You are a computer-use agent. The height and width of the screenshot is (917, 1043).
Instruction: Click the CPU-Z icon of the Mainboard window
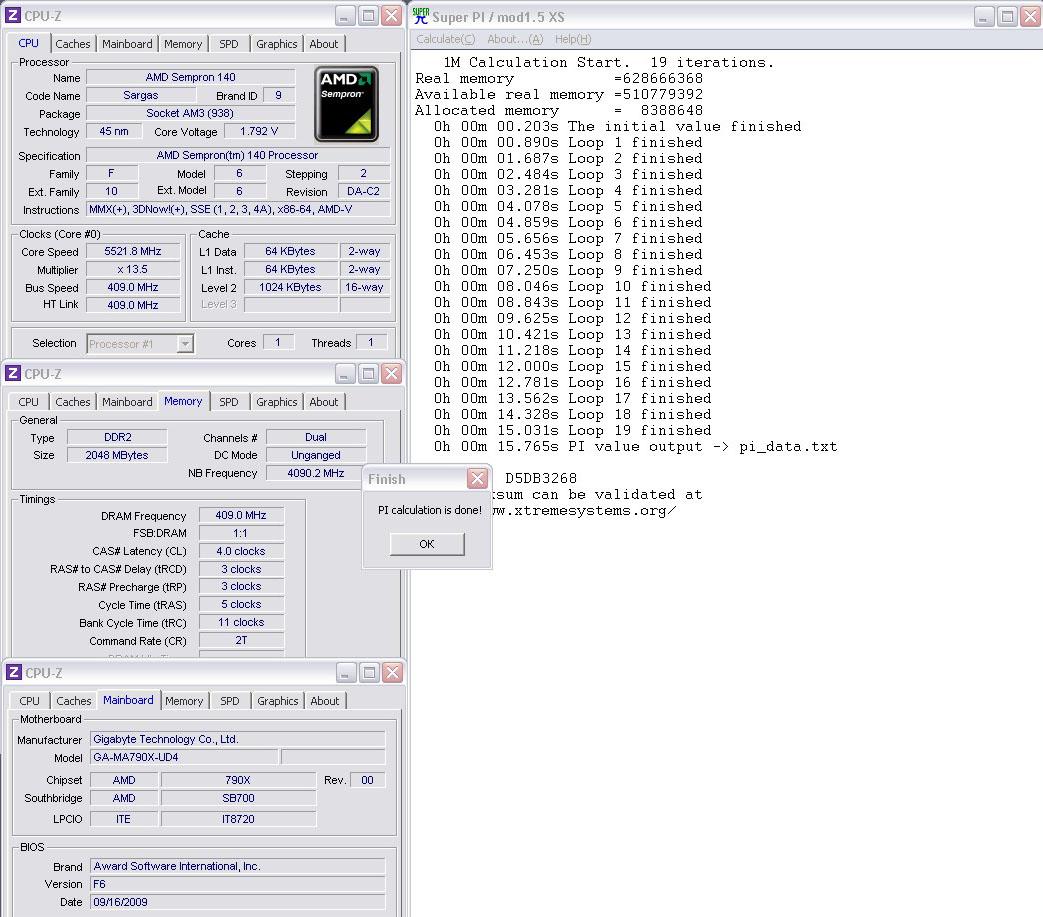[x=13, y=672]
